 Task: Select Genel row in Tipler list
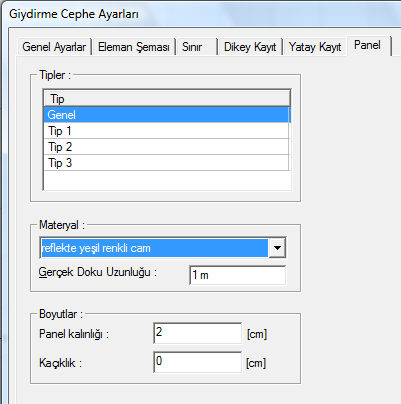167,115
